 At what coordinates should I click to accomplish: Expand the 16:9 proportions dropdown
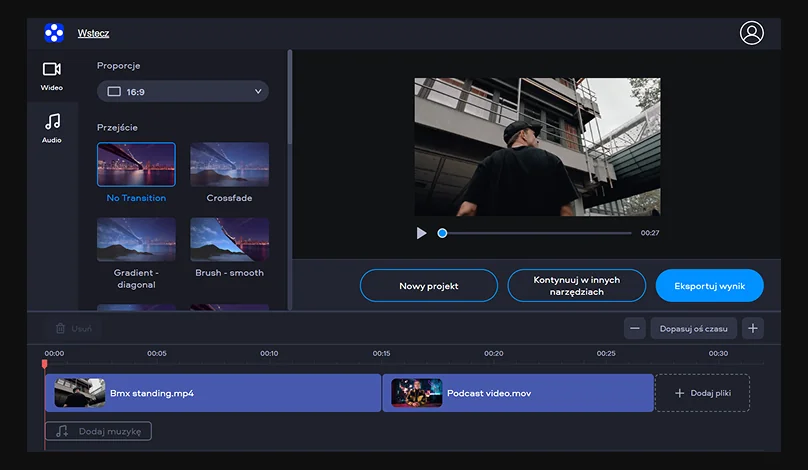click(x=183, y=92)
